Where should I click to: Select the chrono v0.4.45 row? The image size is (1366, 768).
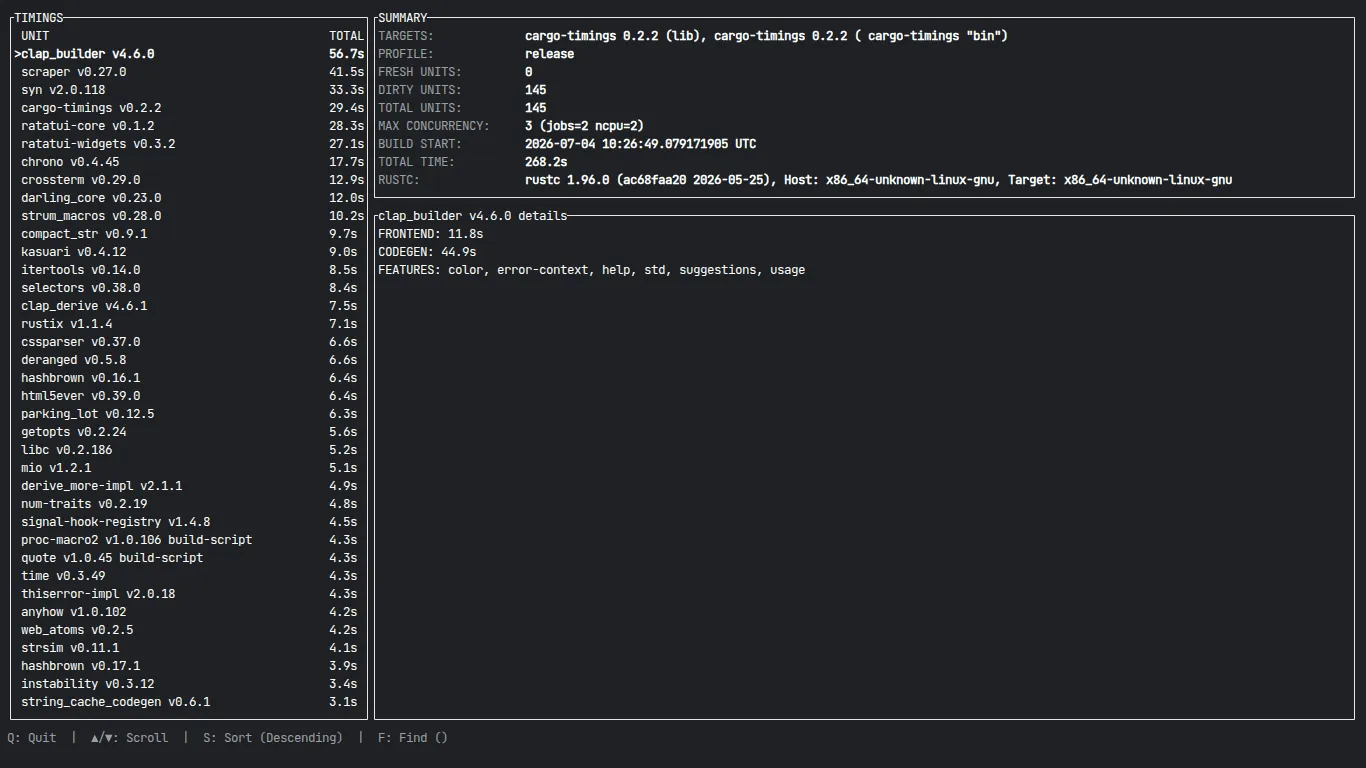(189, 162)
